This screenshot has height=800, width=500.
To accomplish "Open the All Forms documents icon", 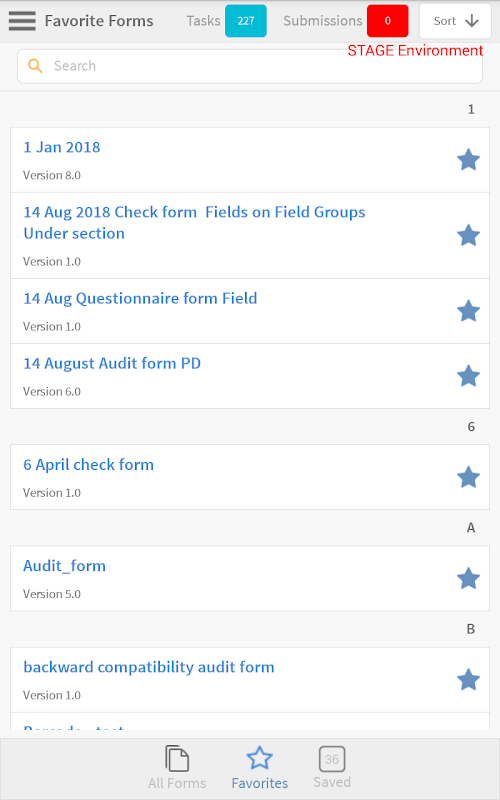I will tap(177, 758).
